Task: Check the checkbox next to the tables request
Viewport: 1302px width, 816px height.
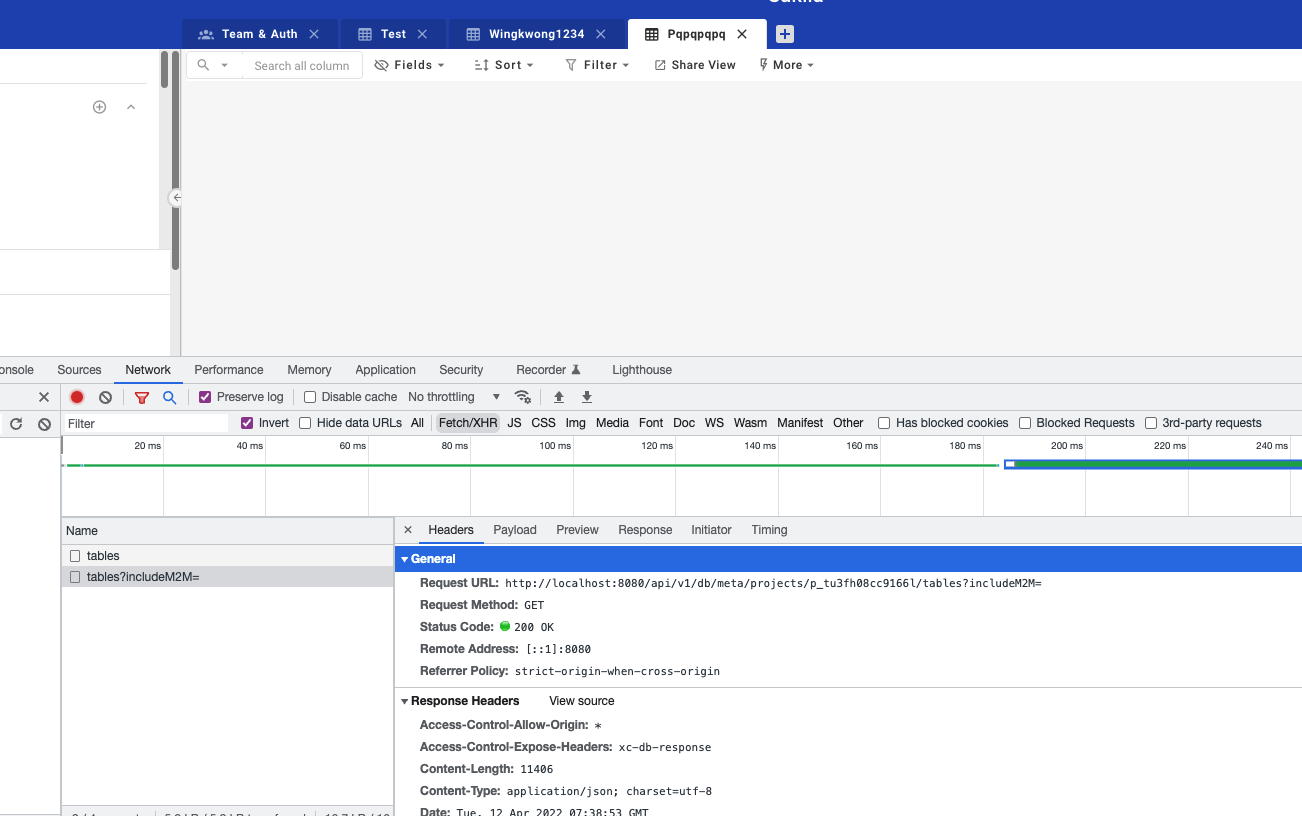Action: (x=74, y=555)
